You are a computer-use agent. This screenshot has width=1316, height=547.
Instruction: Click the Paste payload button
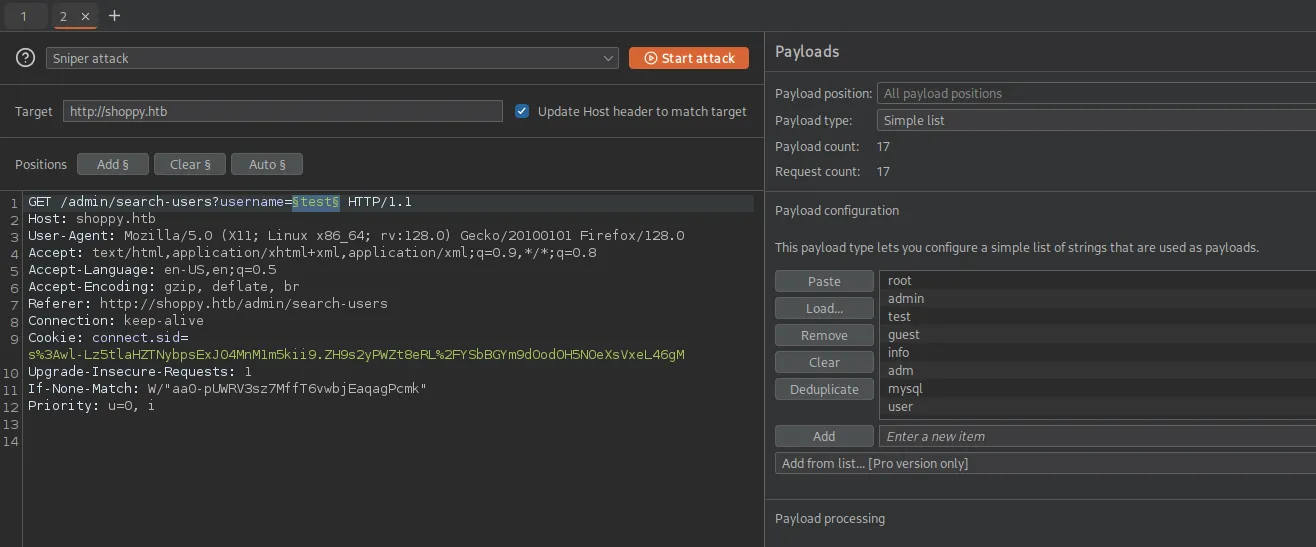(x=824, y=281)
